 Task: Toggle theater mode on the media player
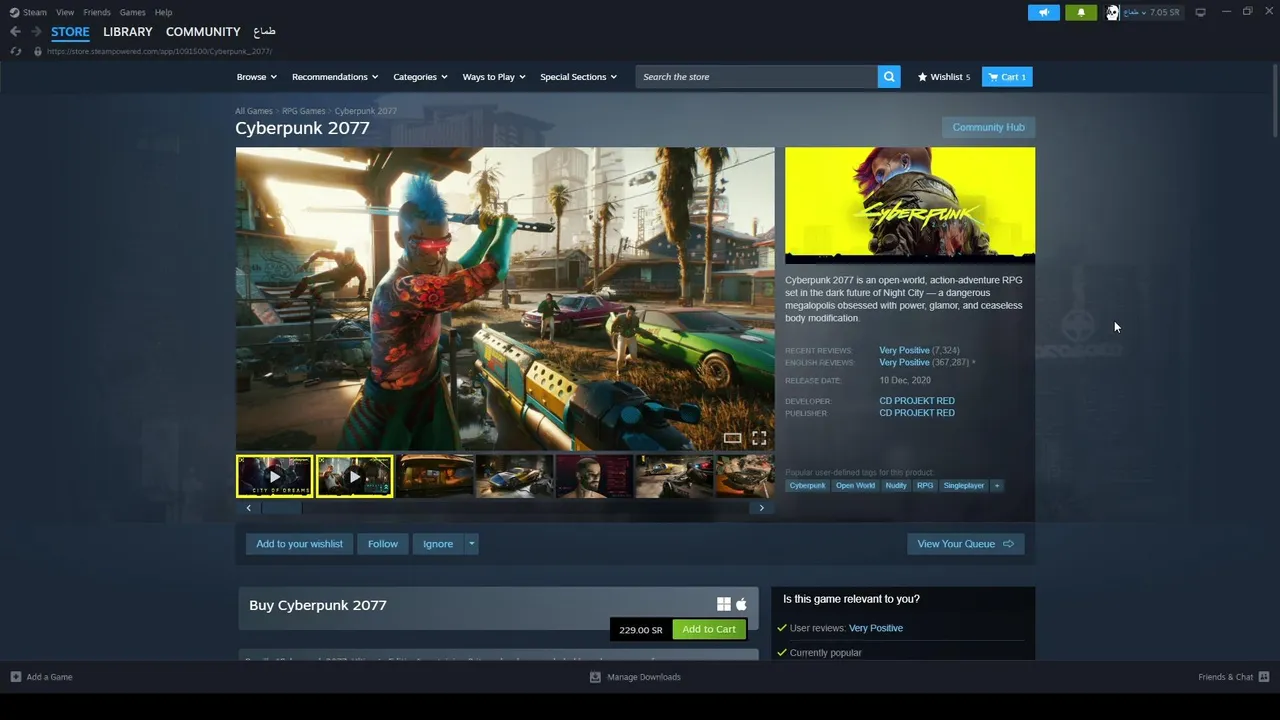pyautogui.click(x=733, y=438)
